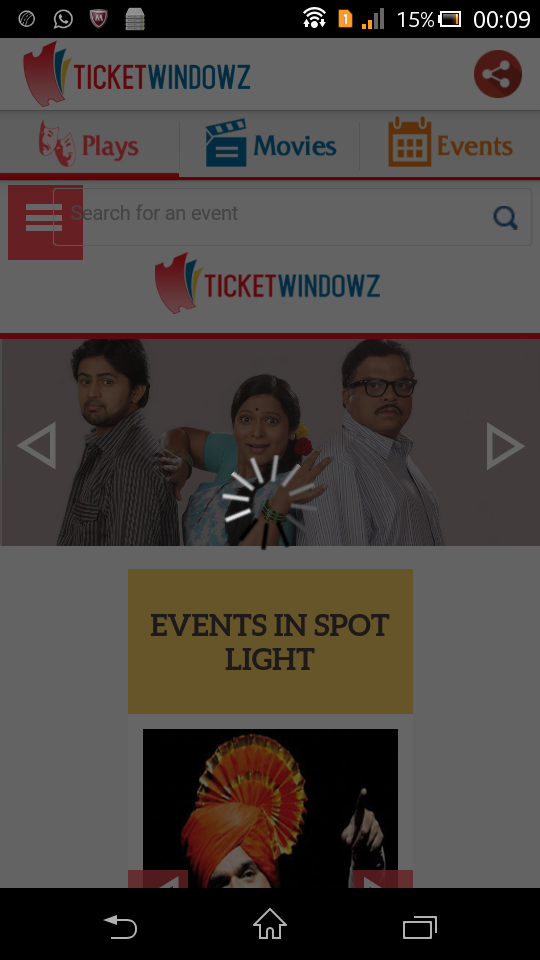Switch to the Movies tab
Viewport: 540px width, 960px height.
pos(270,145)
